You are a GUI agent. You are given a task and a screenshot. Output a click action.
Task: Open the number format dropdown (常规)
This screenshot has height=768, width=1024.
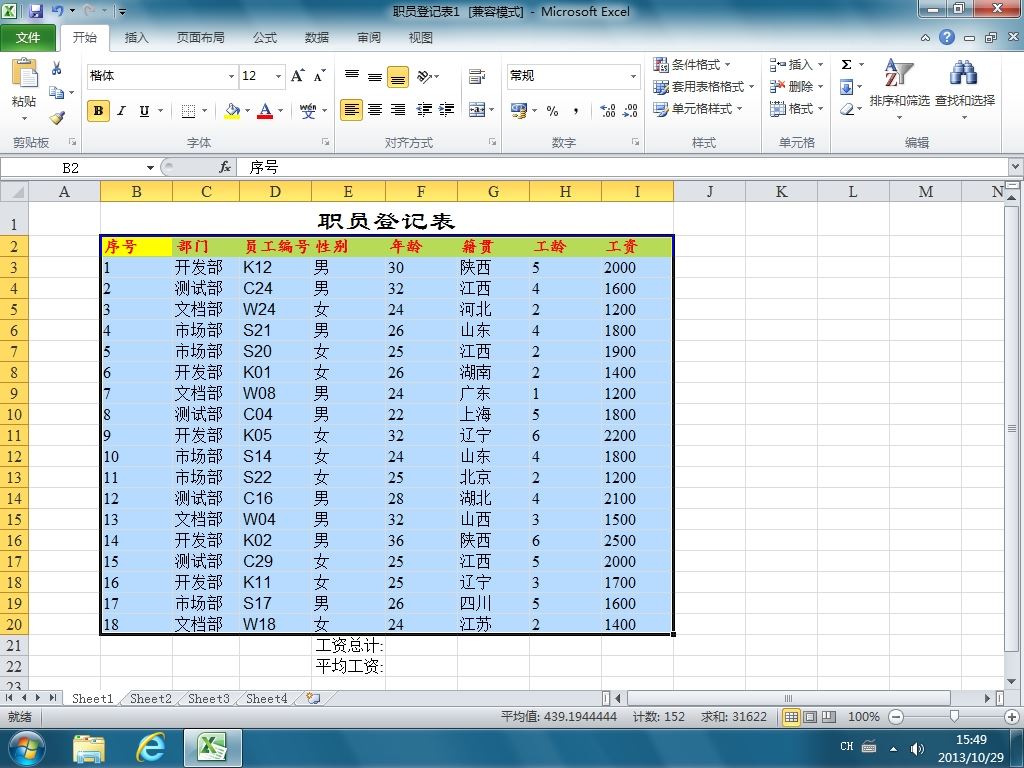point(633,76)
